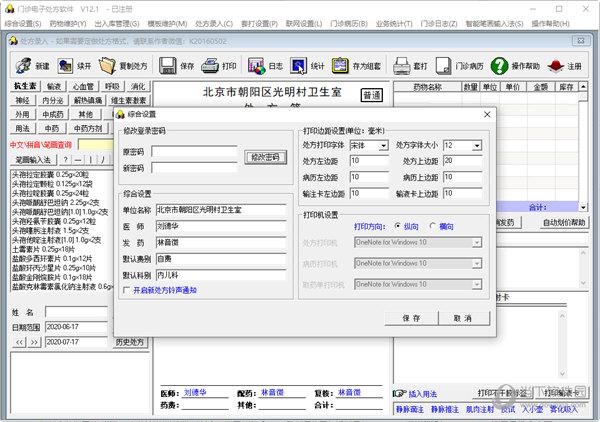Viewport: 600px width, 422px height.
Task: Open the 药物维护(Y) menu
Action: [68, 24]
